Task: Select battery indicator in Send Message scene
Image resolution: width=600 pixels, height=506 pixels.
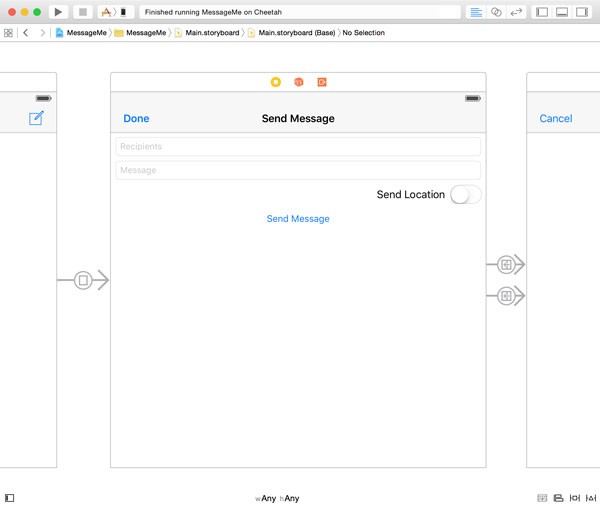Action: 473,98
